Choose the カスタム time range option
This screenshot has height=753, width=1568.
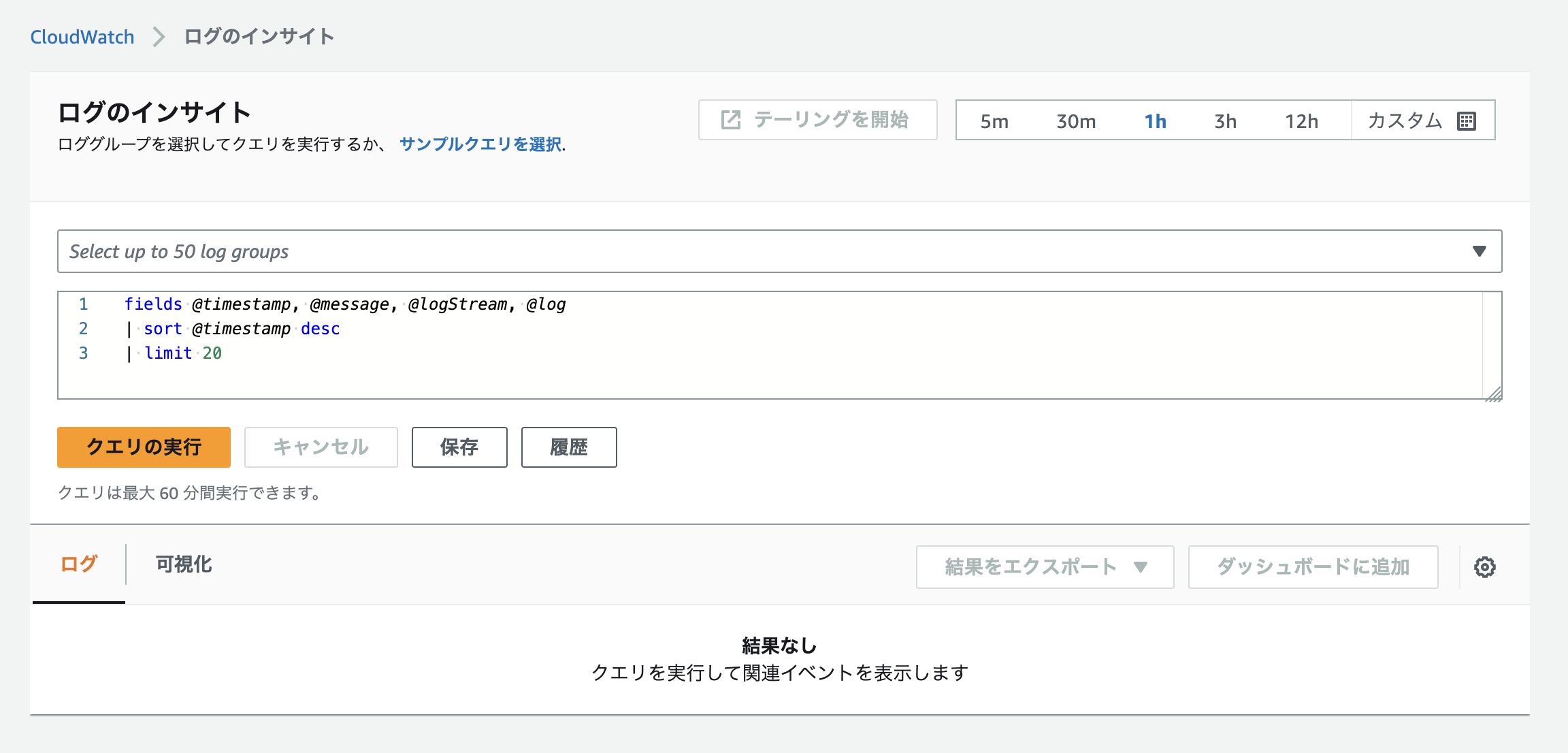click(1423, 121)
